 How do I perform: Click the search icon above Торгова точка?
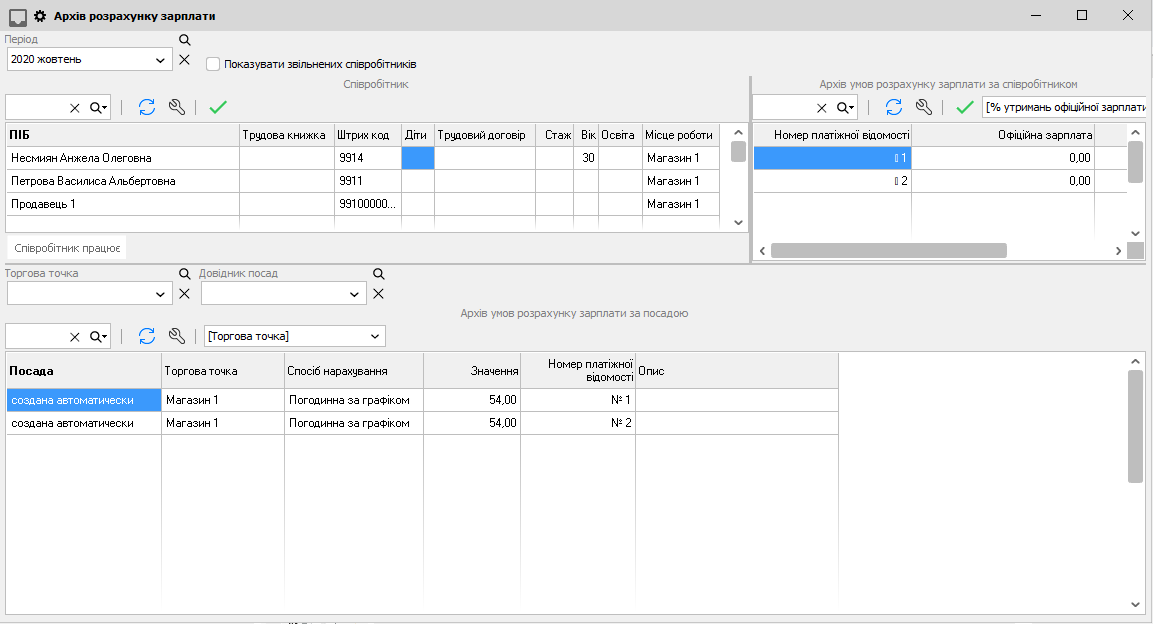(184, 274)
